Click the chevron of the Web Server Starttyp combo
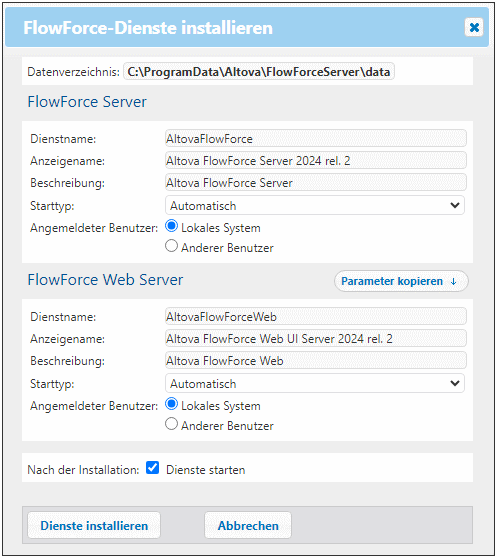 455,383
